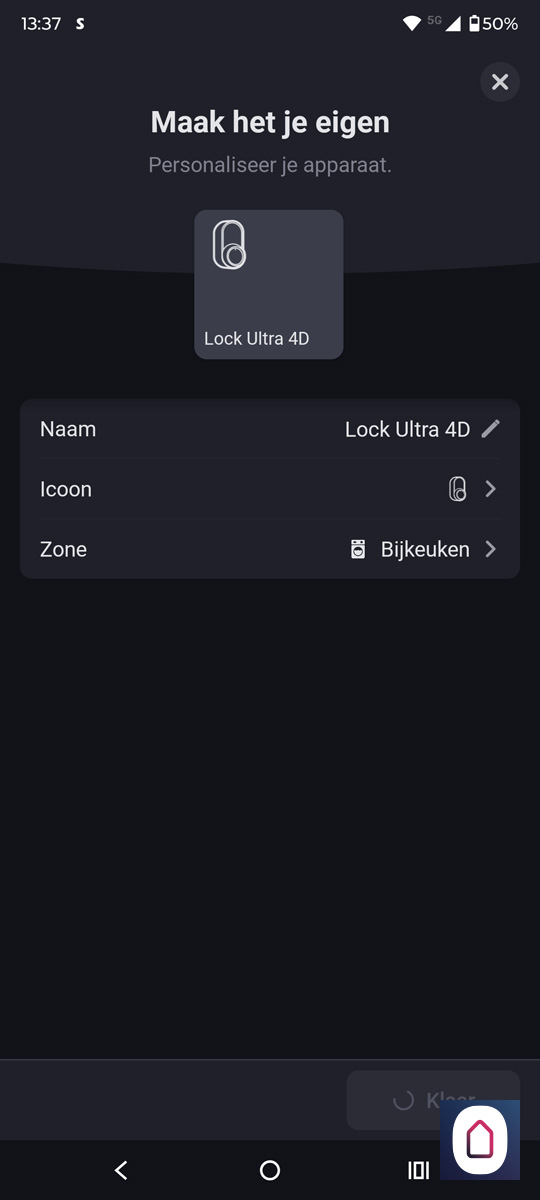Tap the washing machine icon beside Bijkeuken
Image resolution: width=540 pixels, height=1200 pixels.
coord(358,549)
